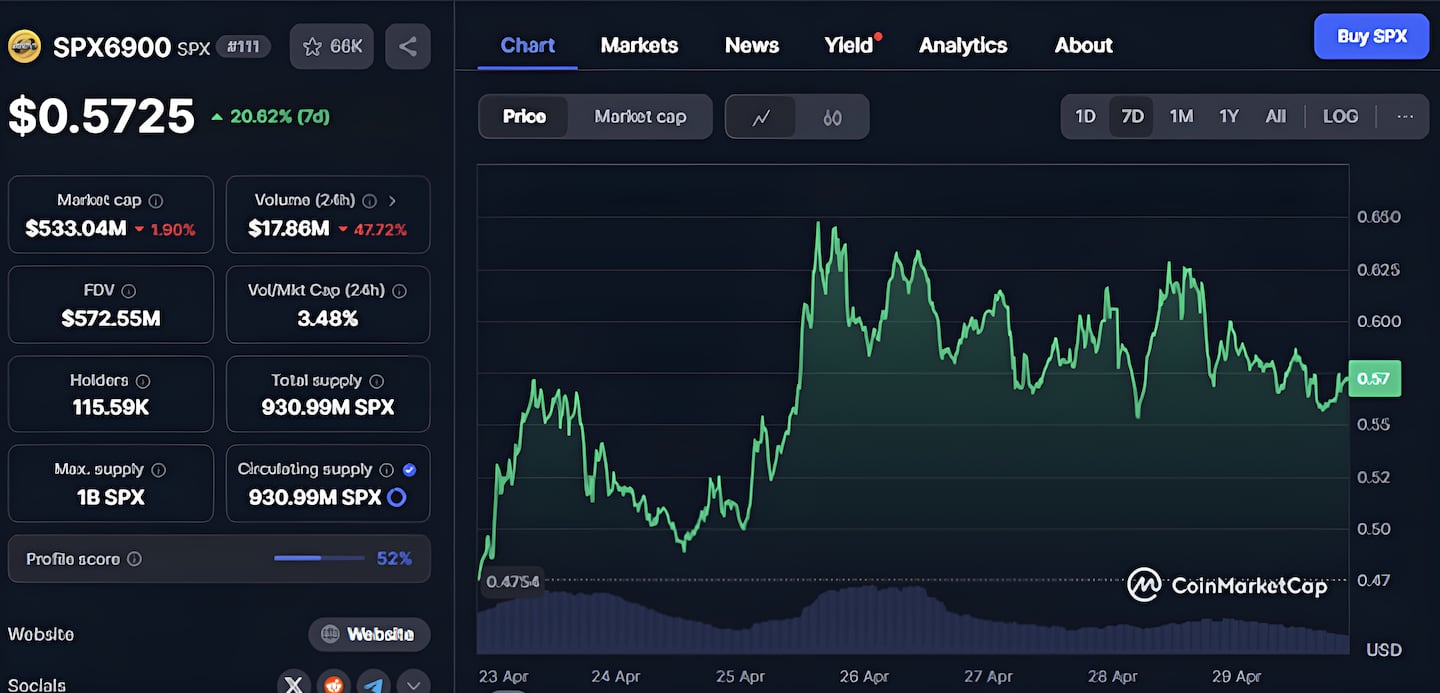Select the 1Y time range
This screenshot has height=693, width=1440.
[1229, 116]
